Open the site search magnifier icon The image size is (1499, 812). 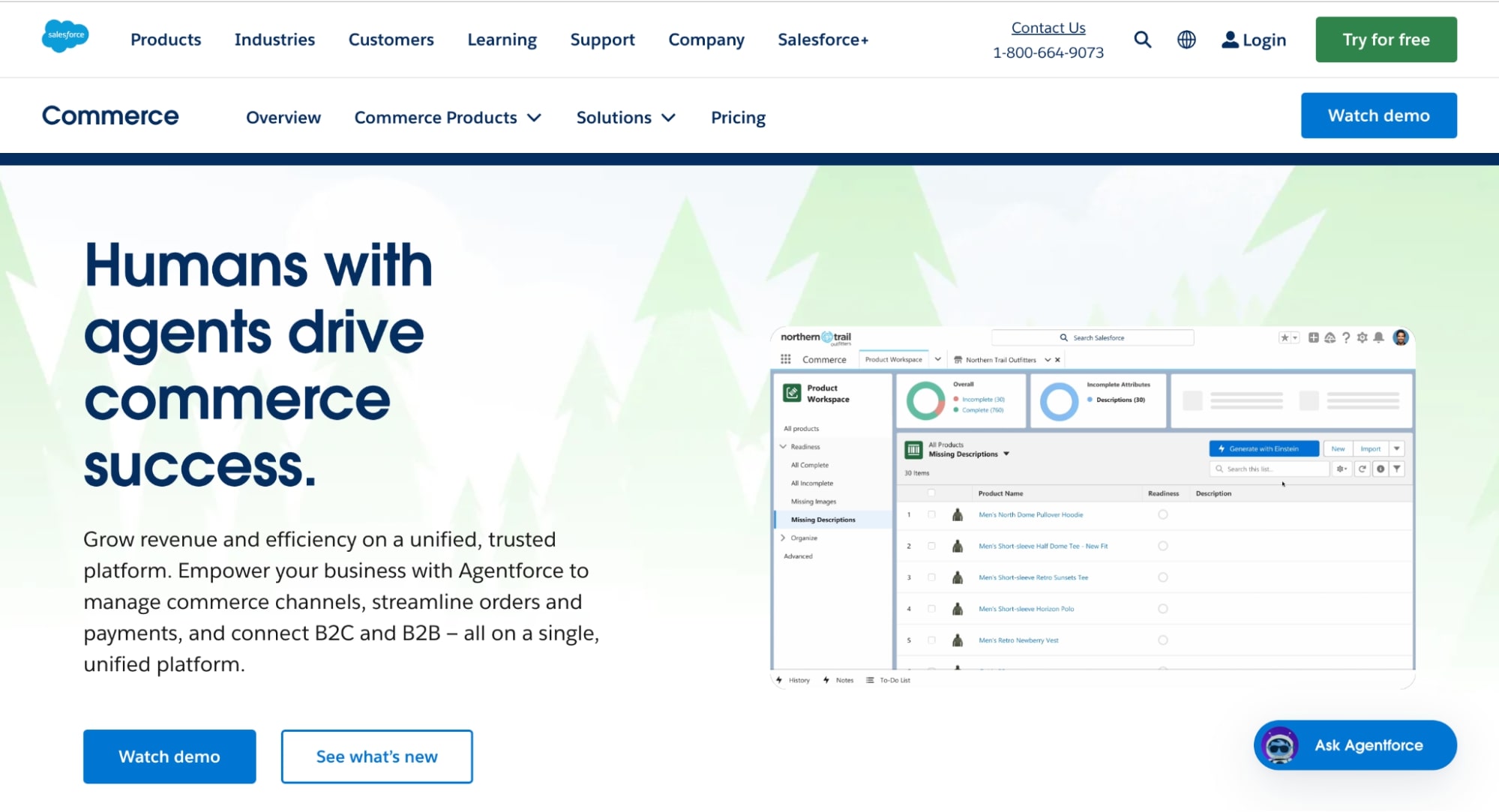tap(1142, 40)
